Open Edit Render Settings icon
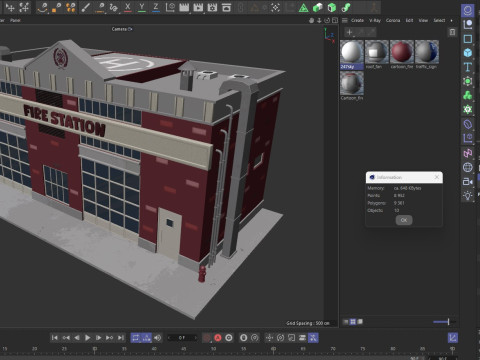The width and height of the screenshot is (480, 360). coord(212,7)
